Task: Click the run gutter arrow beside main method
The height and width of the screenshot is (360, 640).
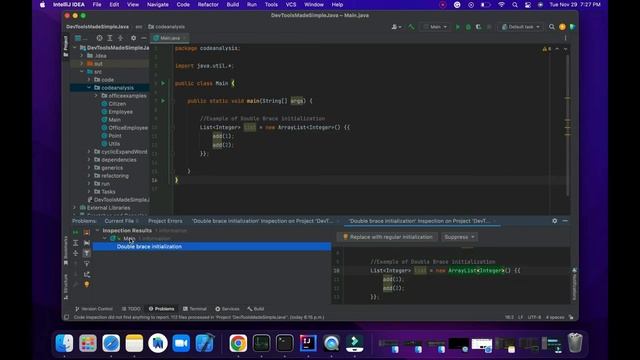Action: pyautogui.click(x=163, y=101)
